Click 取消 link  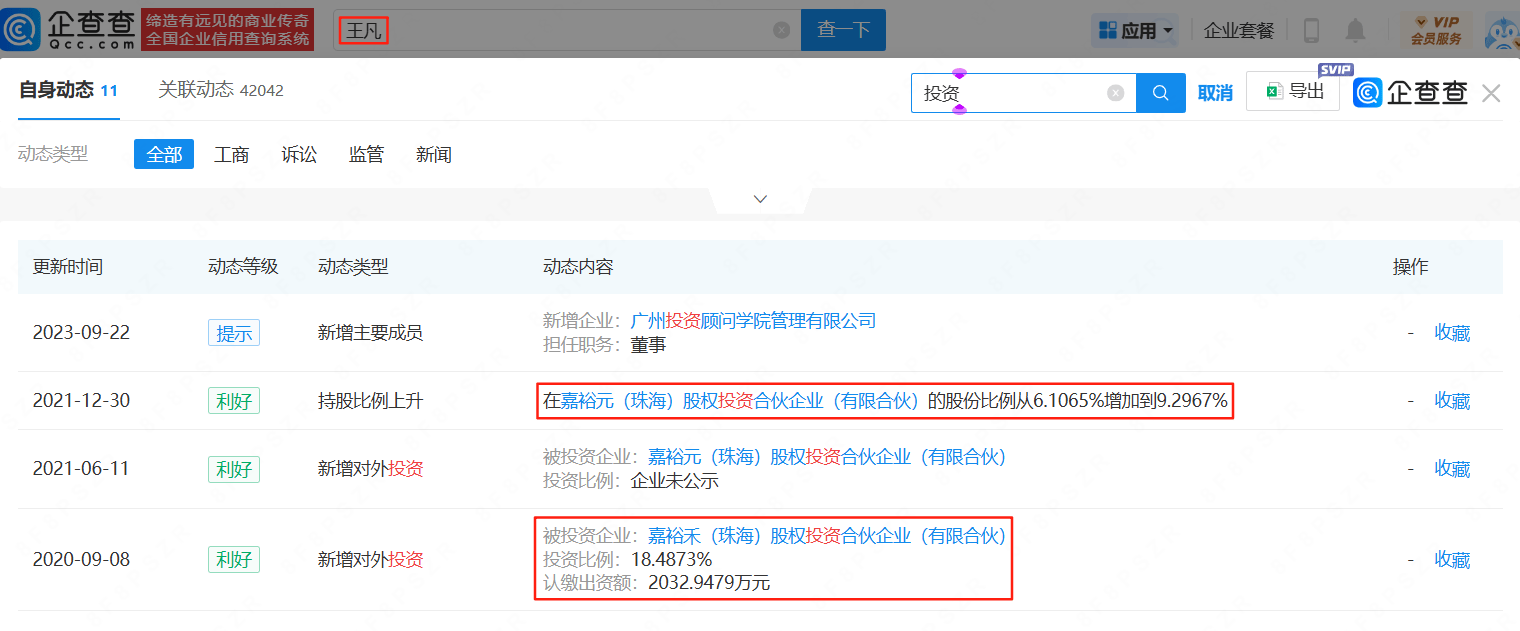(1215, 93)
